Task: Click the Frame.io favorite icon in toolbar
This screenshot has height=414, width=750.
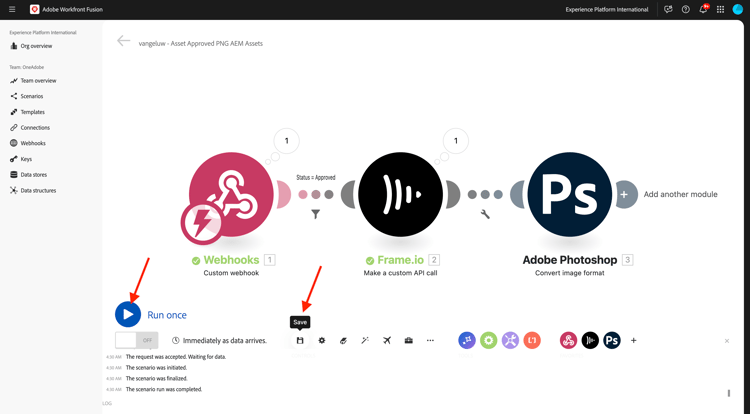Action: tap(590, 340)
